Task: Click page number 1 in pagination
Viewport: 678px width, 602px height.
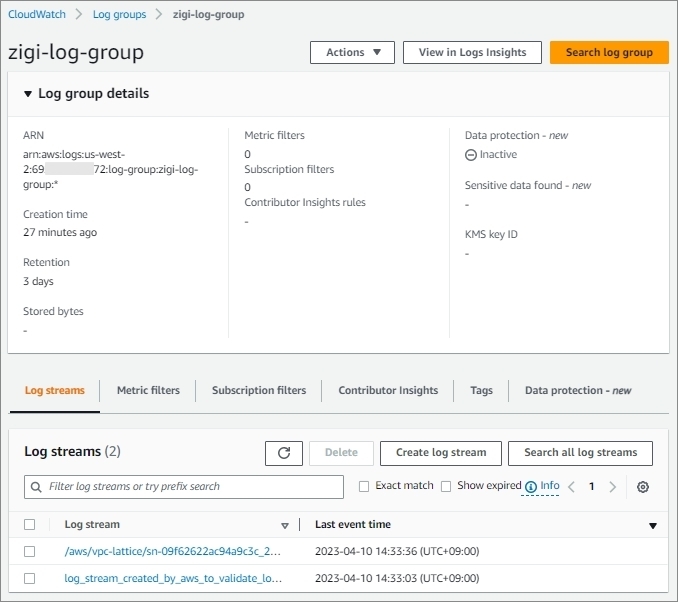Action: [592, 487]
